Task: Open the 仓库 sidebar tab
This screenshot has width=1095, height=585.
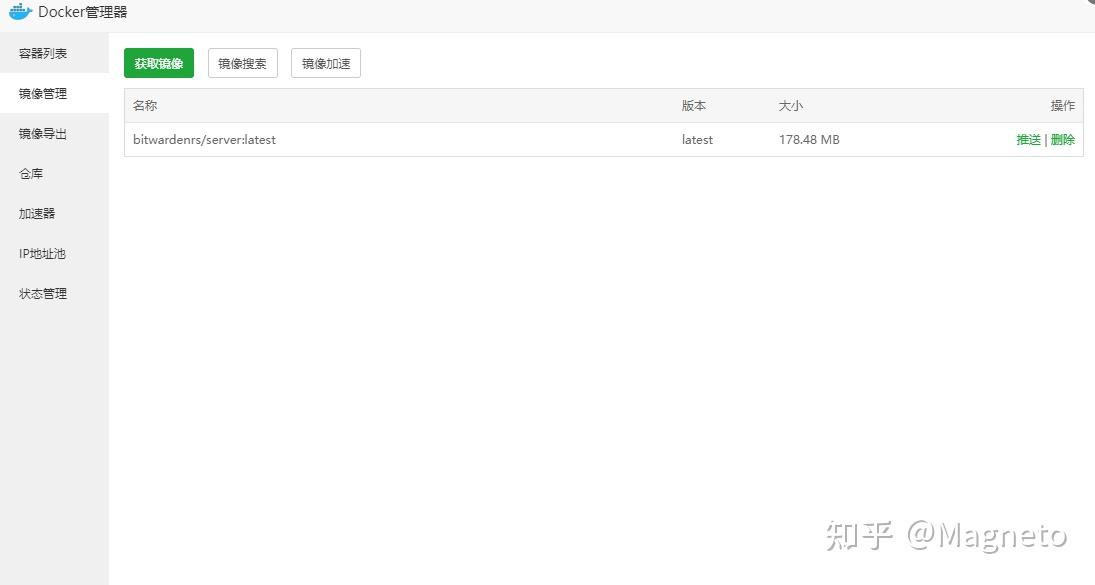Action: point(54,173)
